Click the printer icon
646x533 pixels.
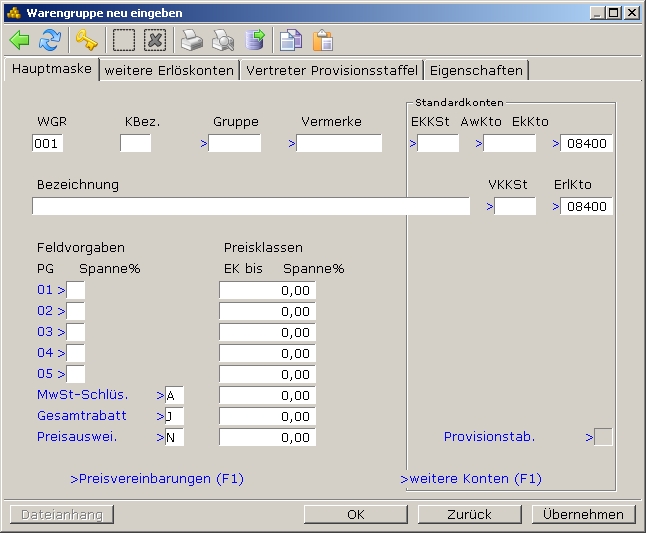point(191,40)
